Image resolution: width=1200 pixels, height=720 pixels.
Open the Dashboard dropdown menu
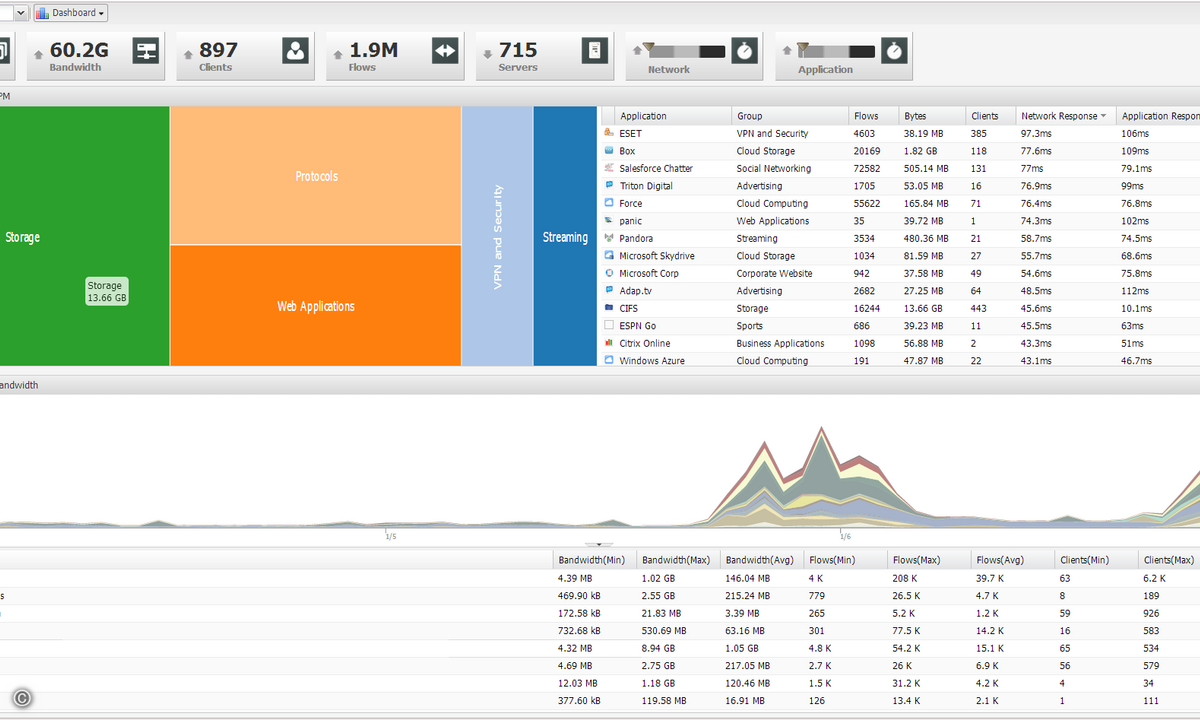click(x=71, y=13)
